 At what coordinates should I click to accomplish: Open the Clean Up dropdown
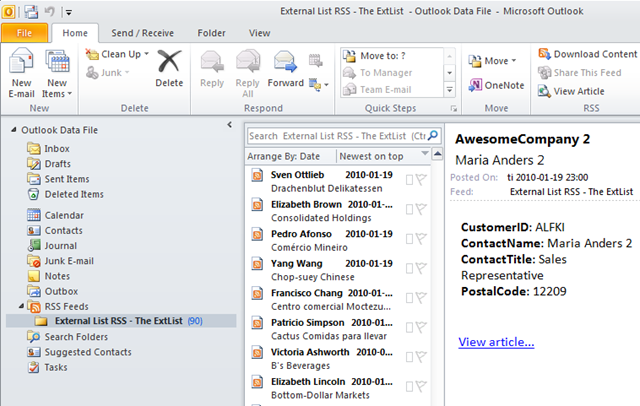(118, 54)
